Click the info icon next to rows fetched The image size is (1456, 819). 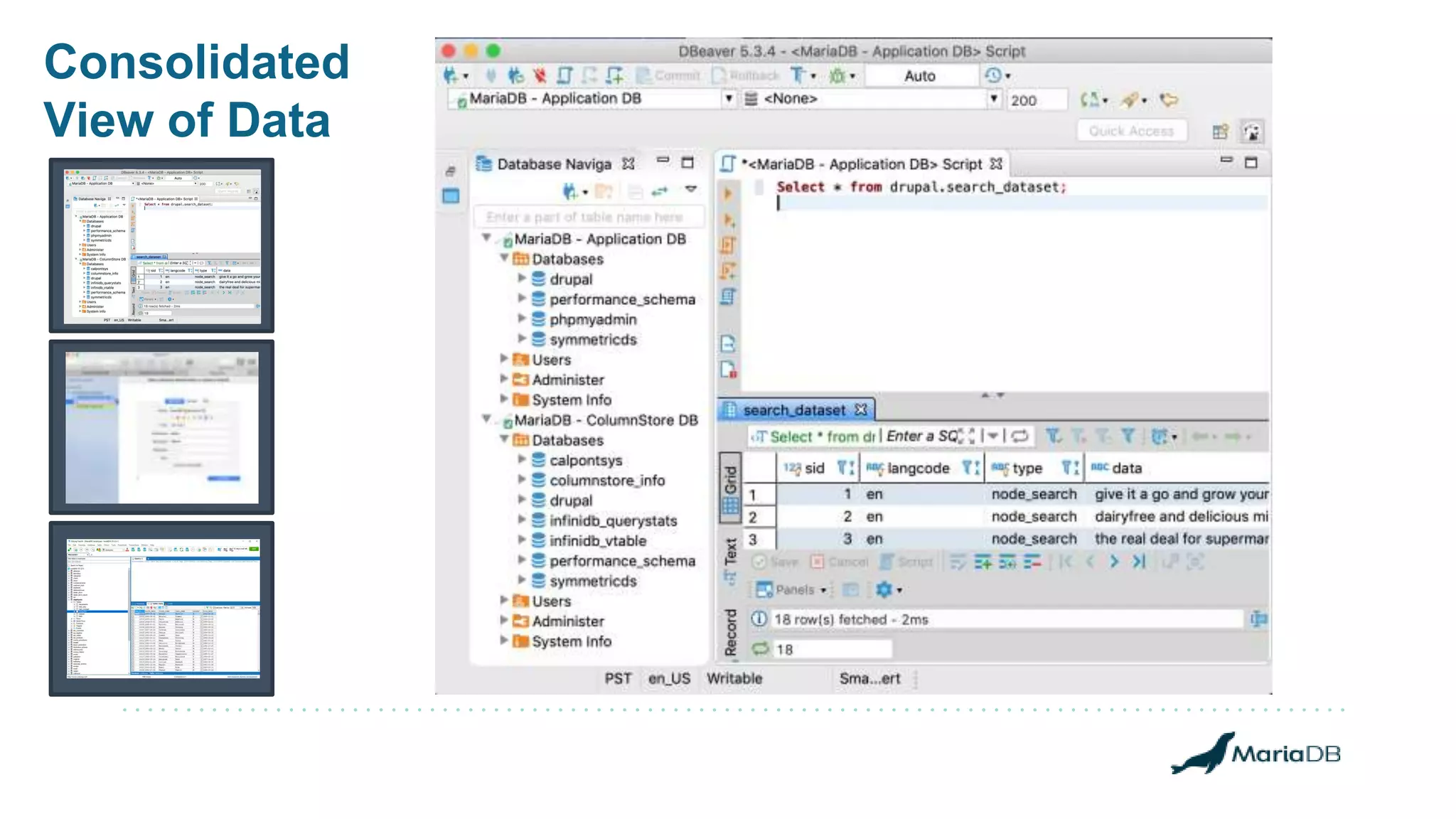(x=759, y=619)
